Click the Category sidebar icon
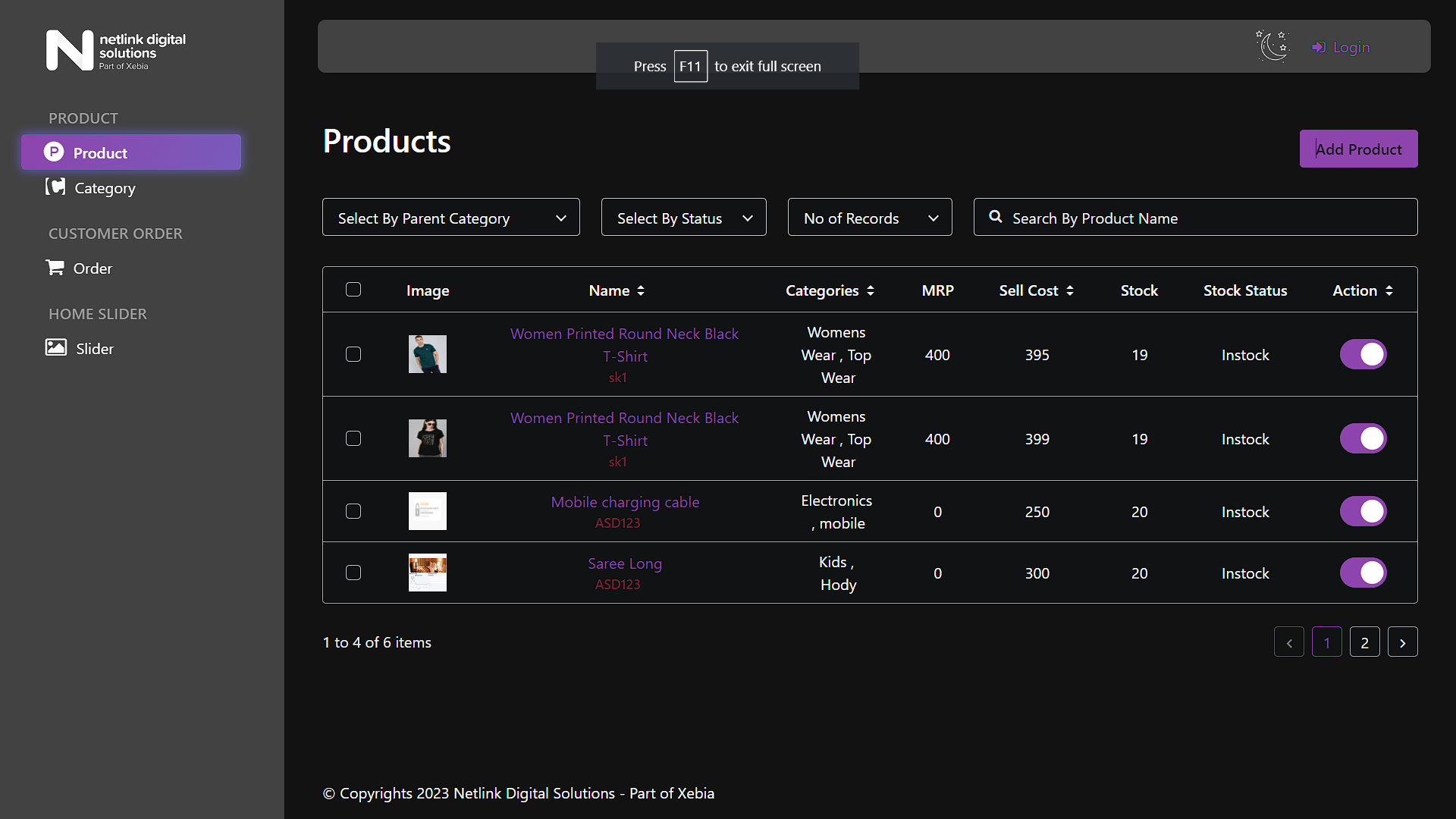 point(55,187)
